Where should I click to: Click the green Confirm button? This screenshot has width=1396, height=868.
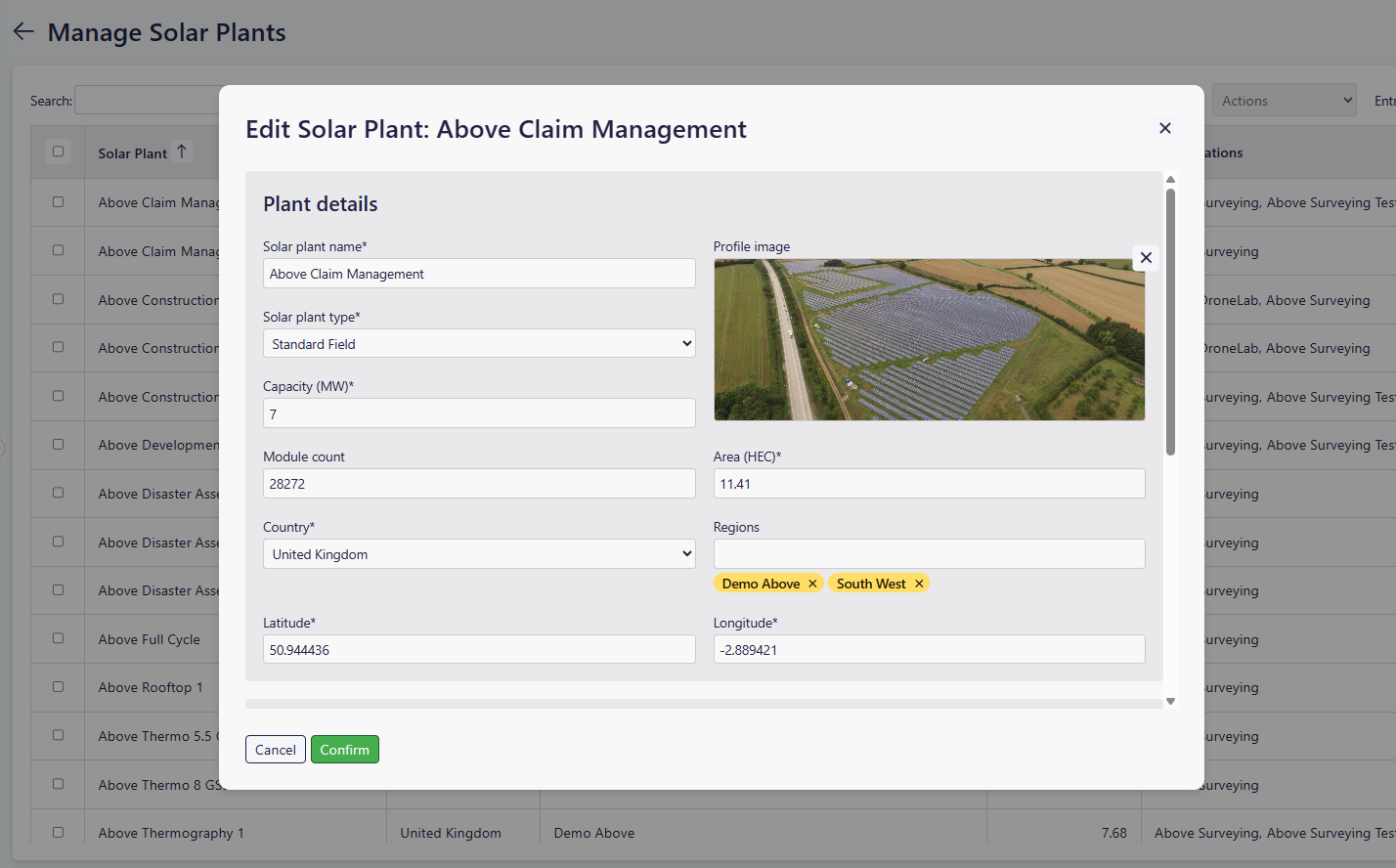point(344,750)
